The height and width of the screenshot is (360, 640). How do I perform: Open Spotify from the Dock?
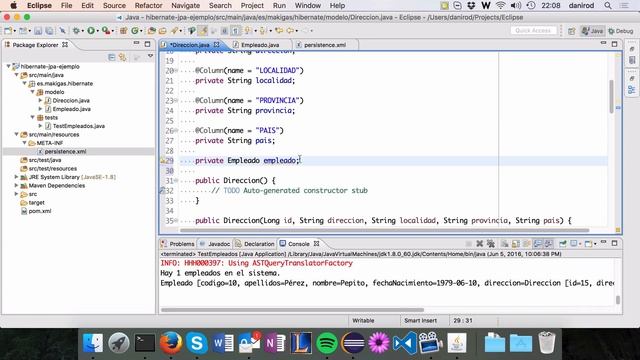pos(327,342)
